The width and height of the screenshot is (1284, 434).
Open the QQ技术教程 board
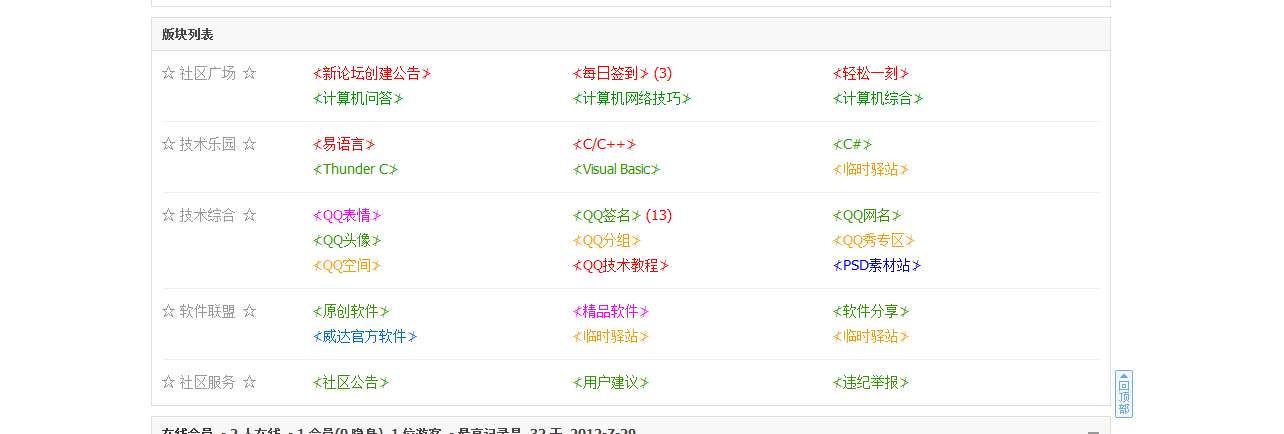click(621, 265)
